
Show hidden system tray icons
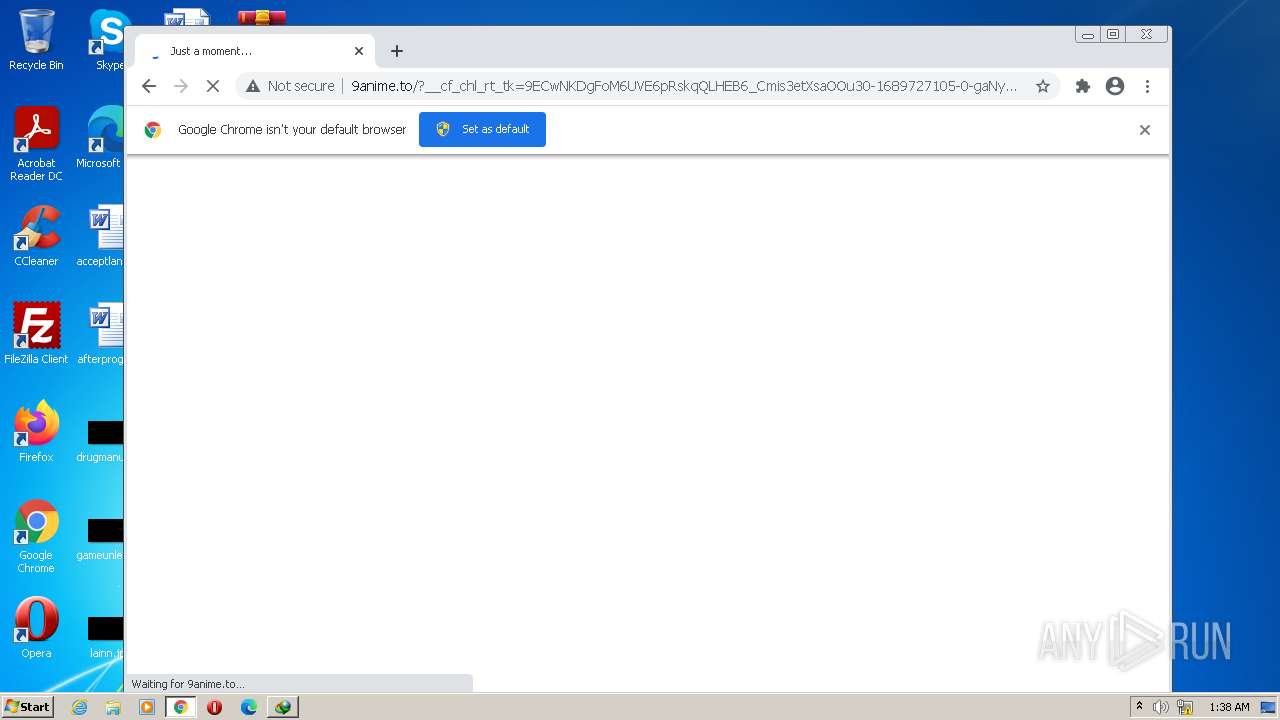pyautogui.click(x=1139, y=707)
